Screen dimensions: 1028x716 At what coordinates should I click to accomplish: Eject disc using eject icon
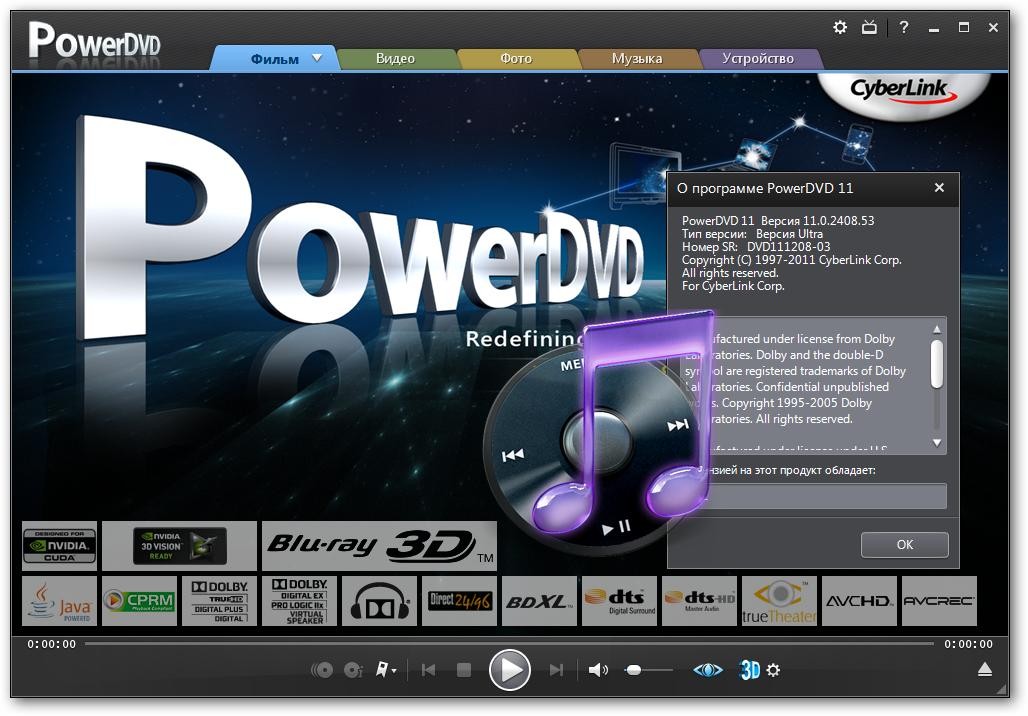(985, 669)
